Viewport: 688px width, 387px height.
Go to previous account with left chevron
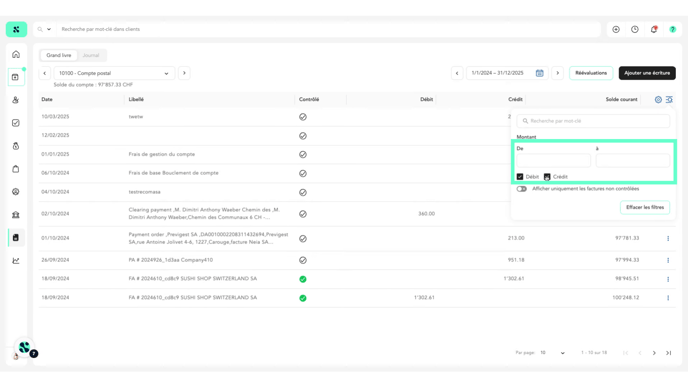point(44,73)
